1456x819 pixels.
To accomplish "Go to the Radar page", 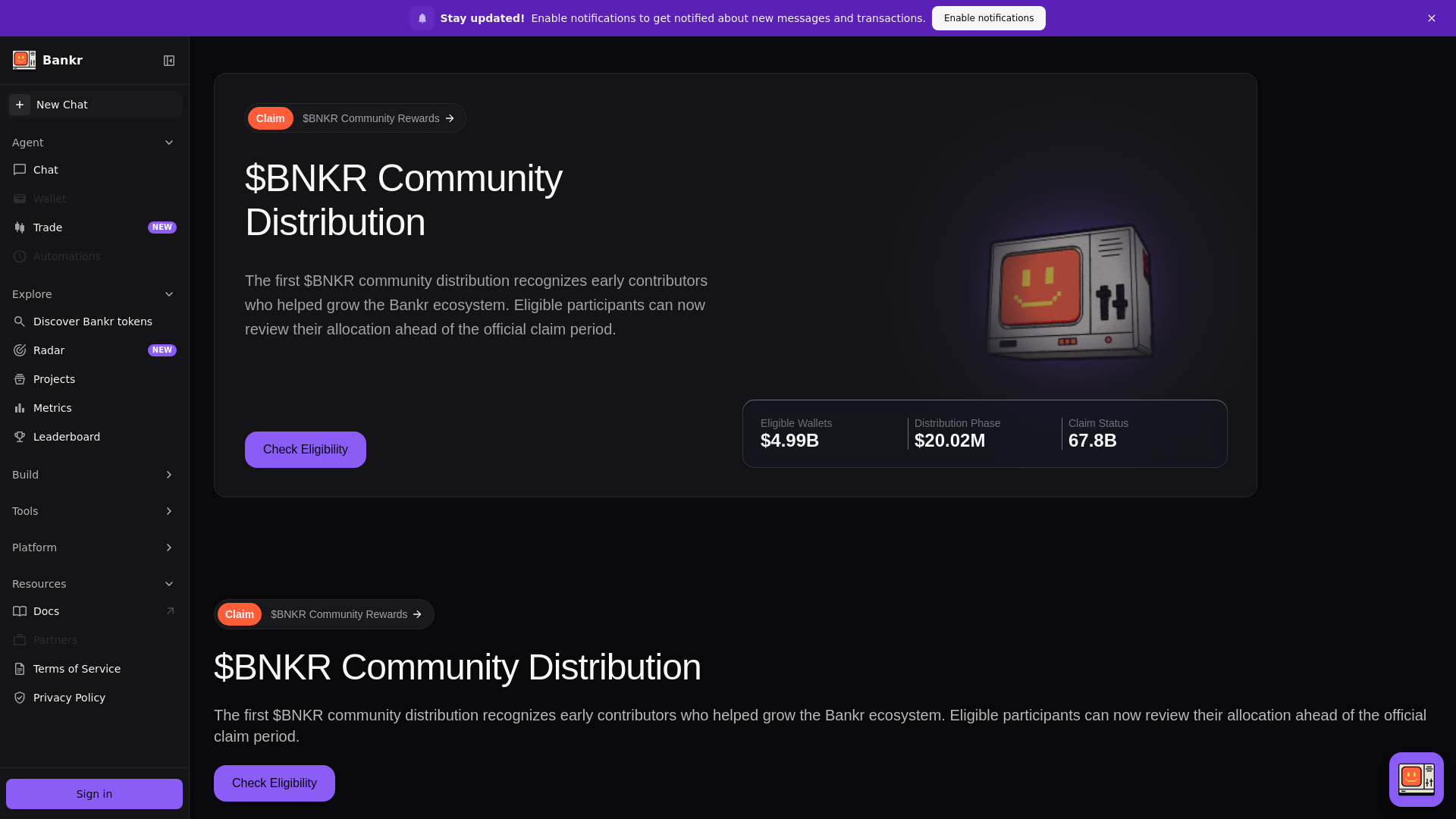I will point(94,350).
